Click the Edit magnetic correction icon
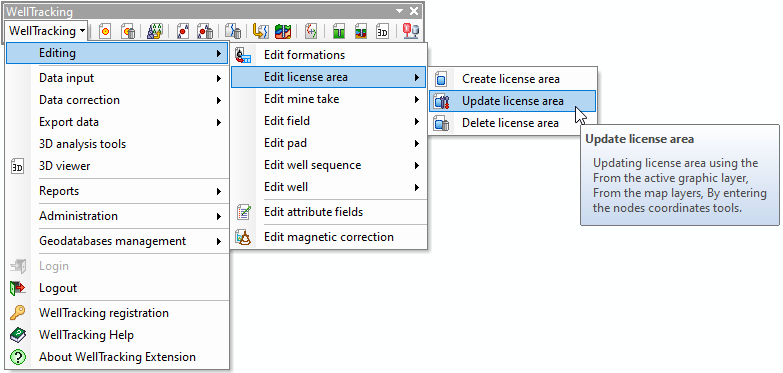 [x=243, y=237]
